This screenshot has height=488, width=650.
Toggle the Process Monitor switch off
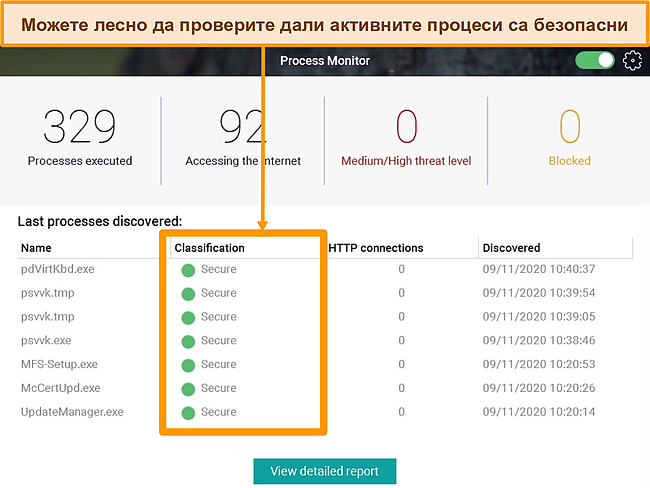point(594,61)
